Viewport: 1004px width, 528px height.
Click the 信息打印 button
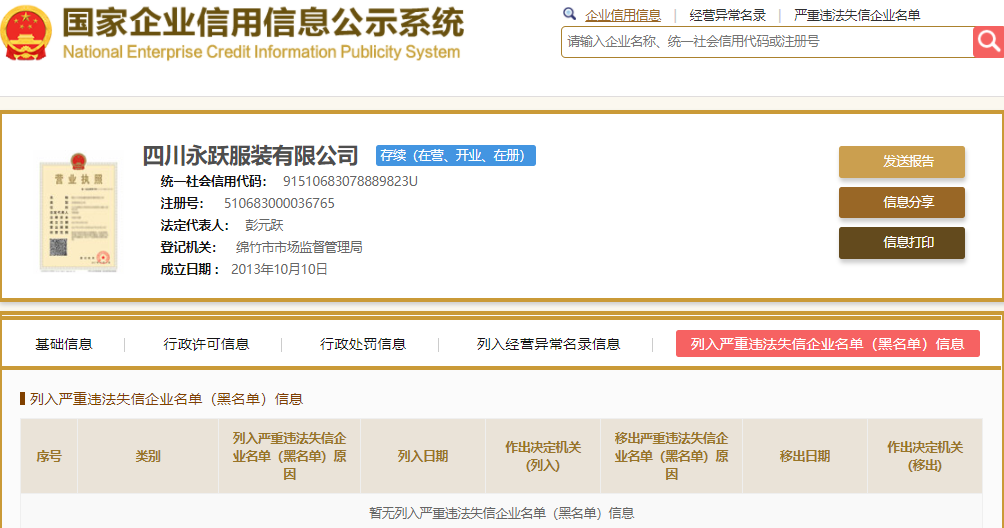coord(902,243)
